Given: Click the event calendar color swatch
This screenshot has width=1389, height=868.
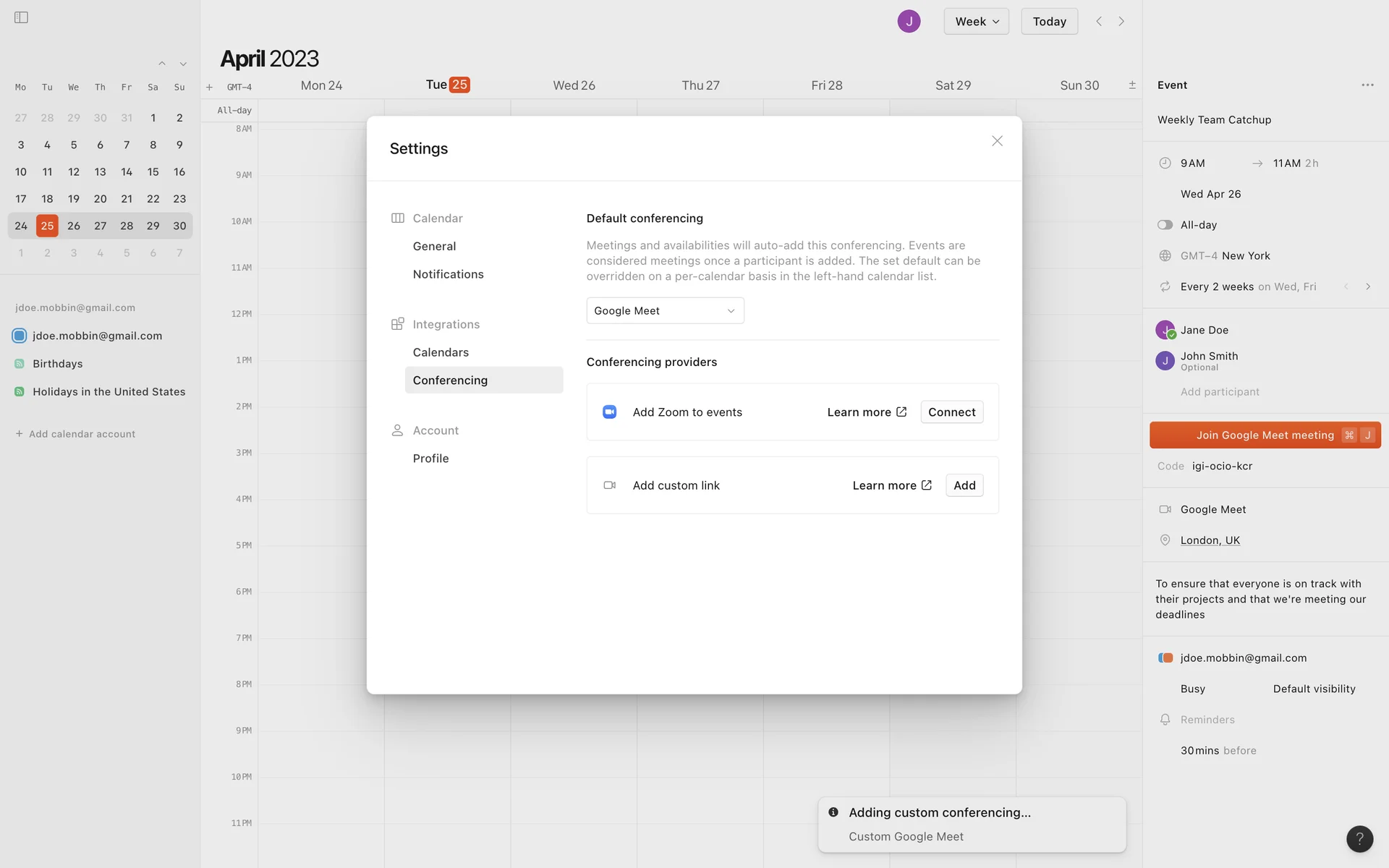Looking at the screenshot, I should (1165, 658).
